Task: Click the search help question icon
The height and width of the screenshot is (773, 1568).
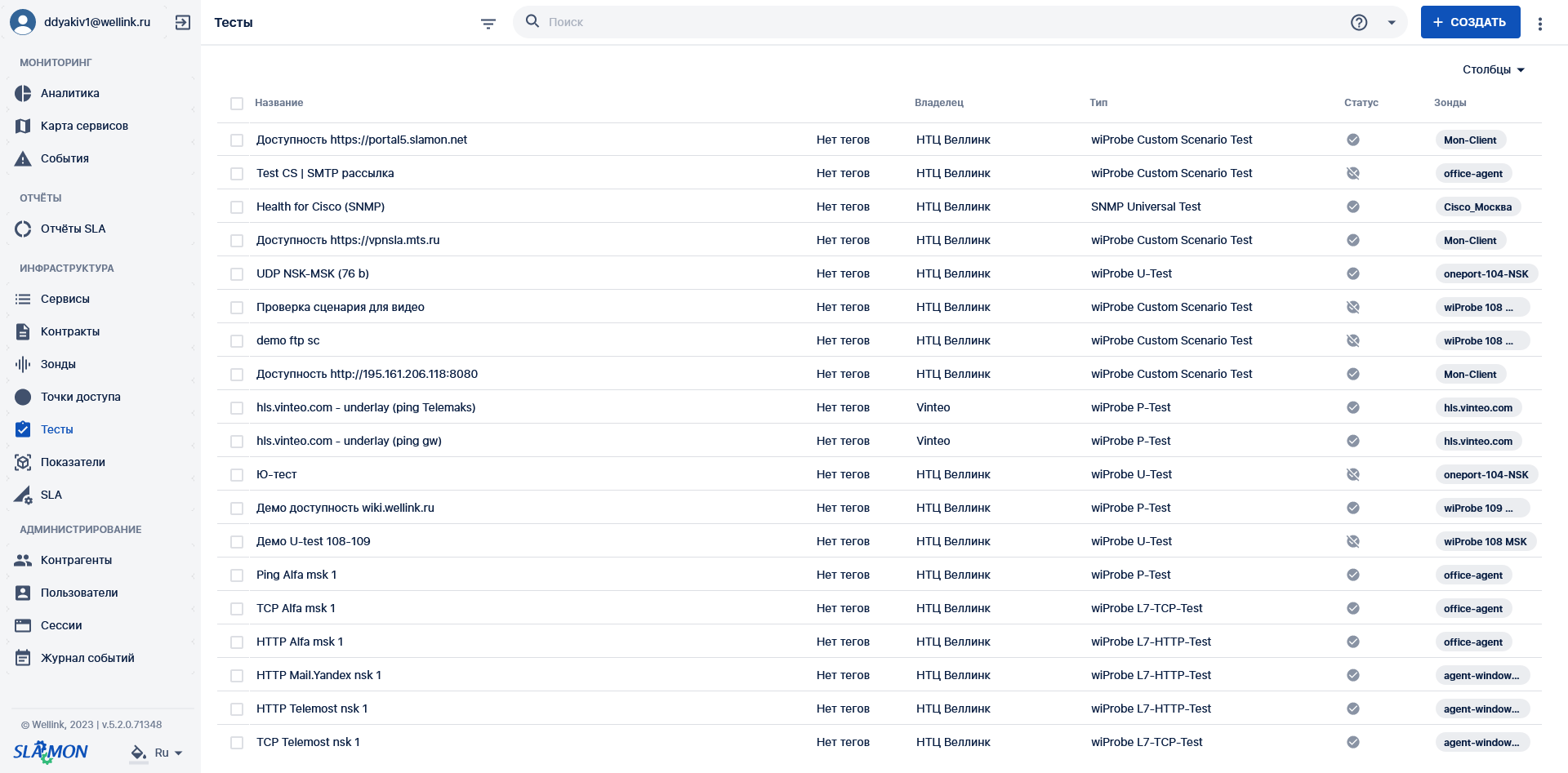Action: (x=1359, y=22)
